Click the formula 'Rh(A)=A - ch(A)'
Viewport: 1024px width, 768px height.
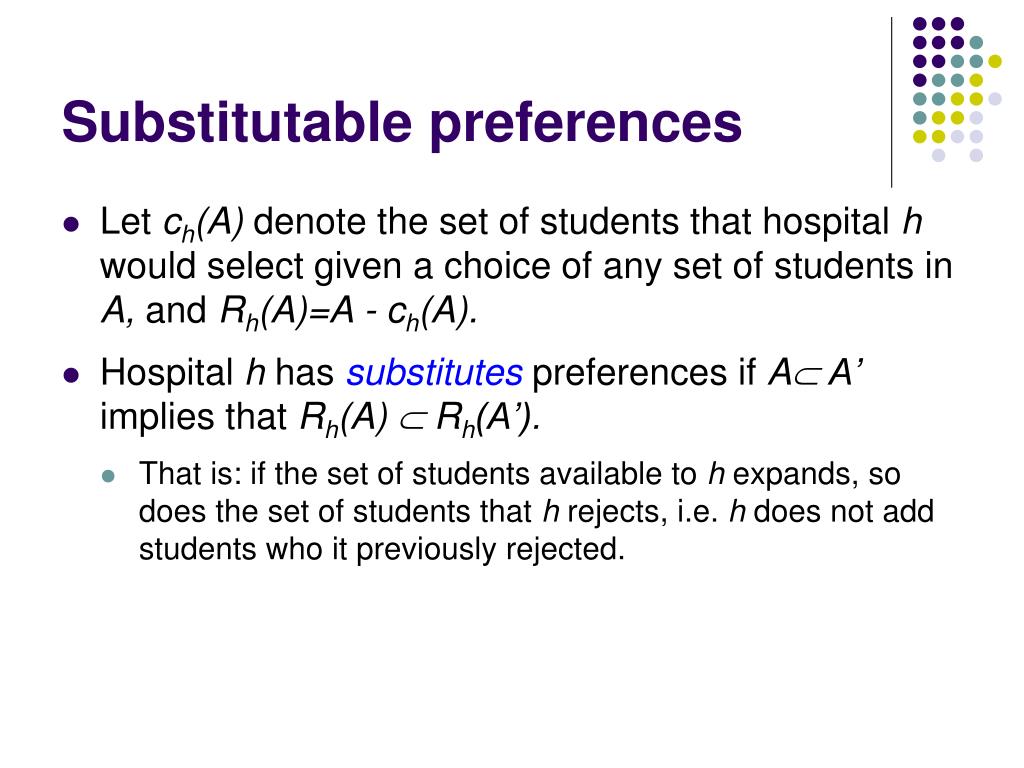tap(349, 312)
